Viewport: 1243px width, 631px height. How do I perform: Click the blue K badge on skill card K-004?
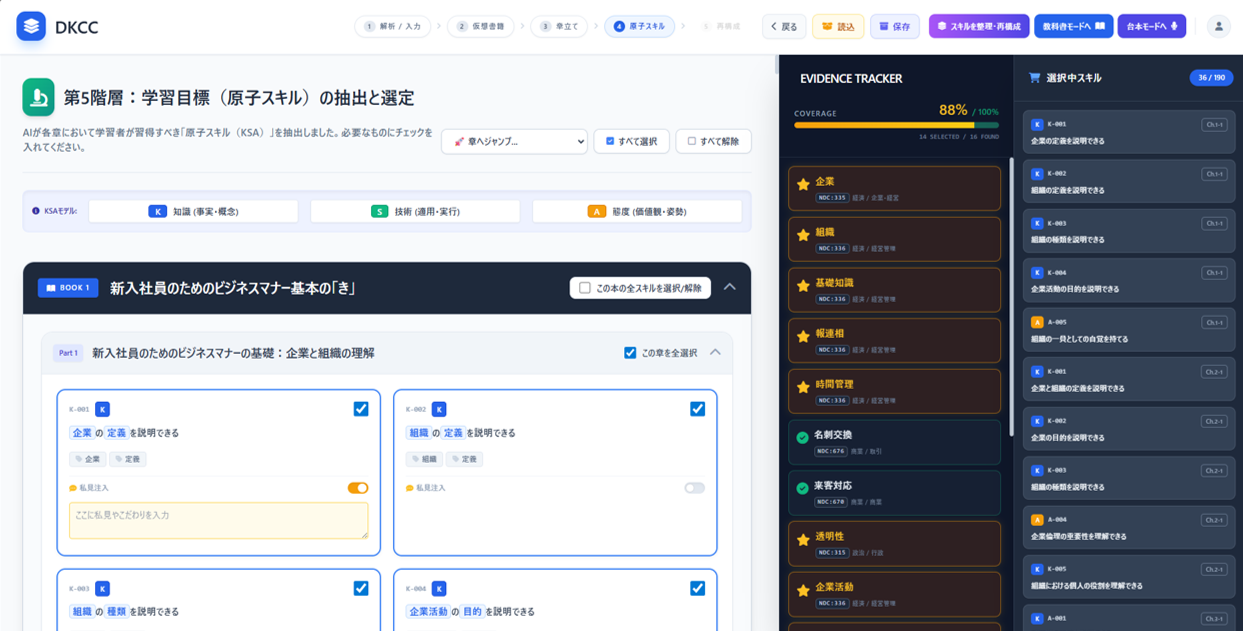pyautogui.click(x=439, y=589)
